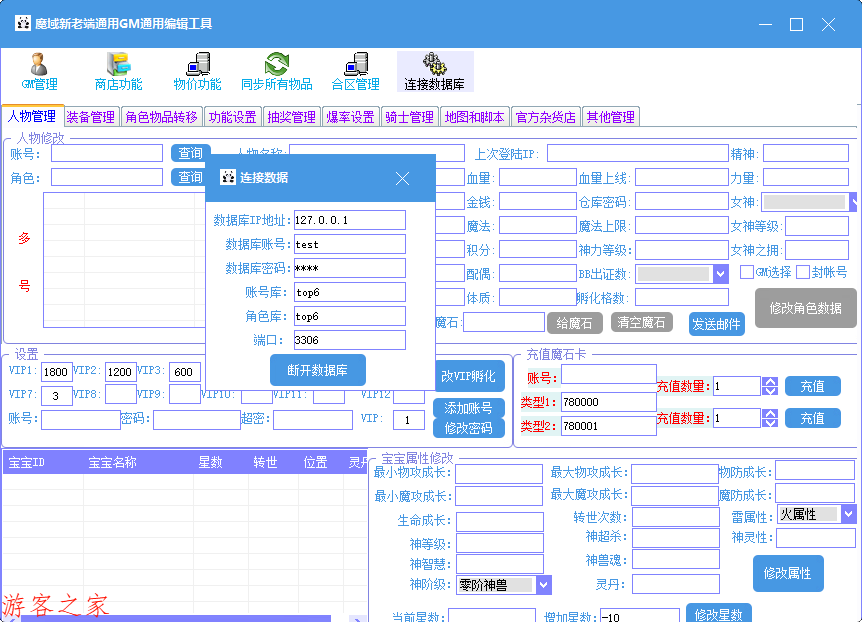The image size is (862, 622).
Task: Click the 商店功能 toolbar icon
Action: pos(118,71)
